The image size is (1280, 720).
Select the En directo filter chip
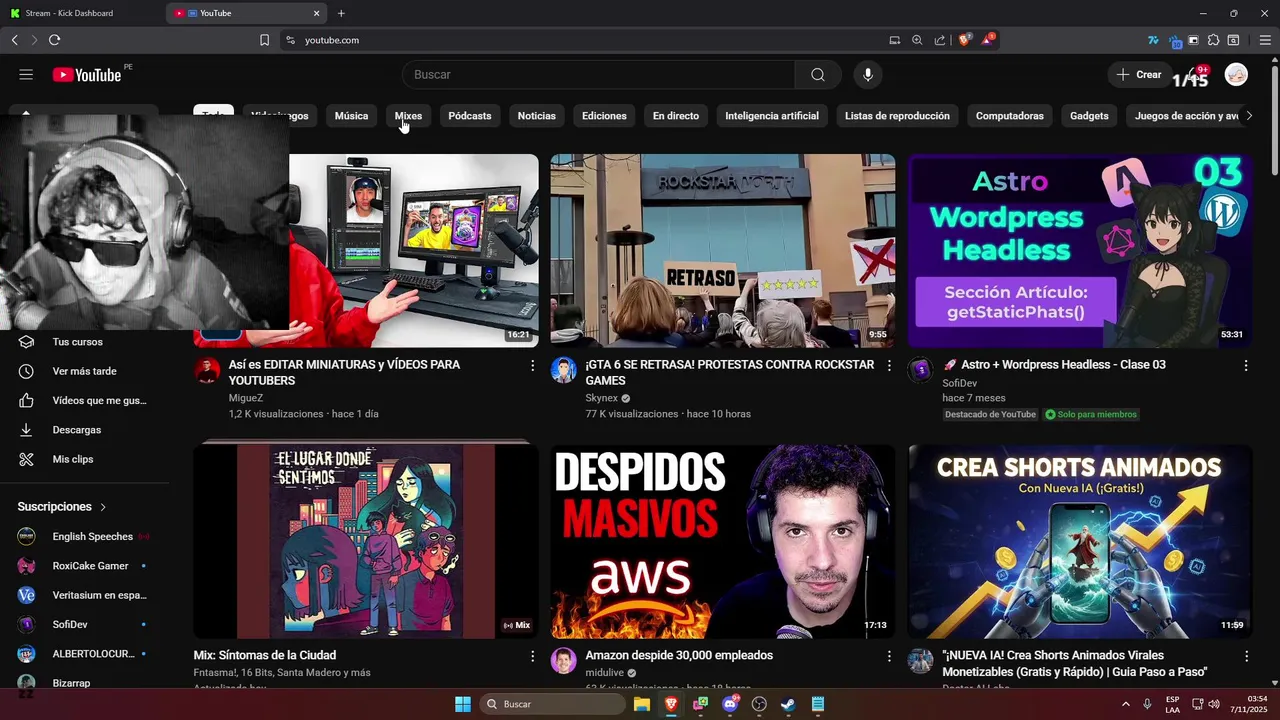(676, 116)
